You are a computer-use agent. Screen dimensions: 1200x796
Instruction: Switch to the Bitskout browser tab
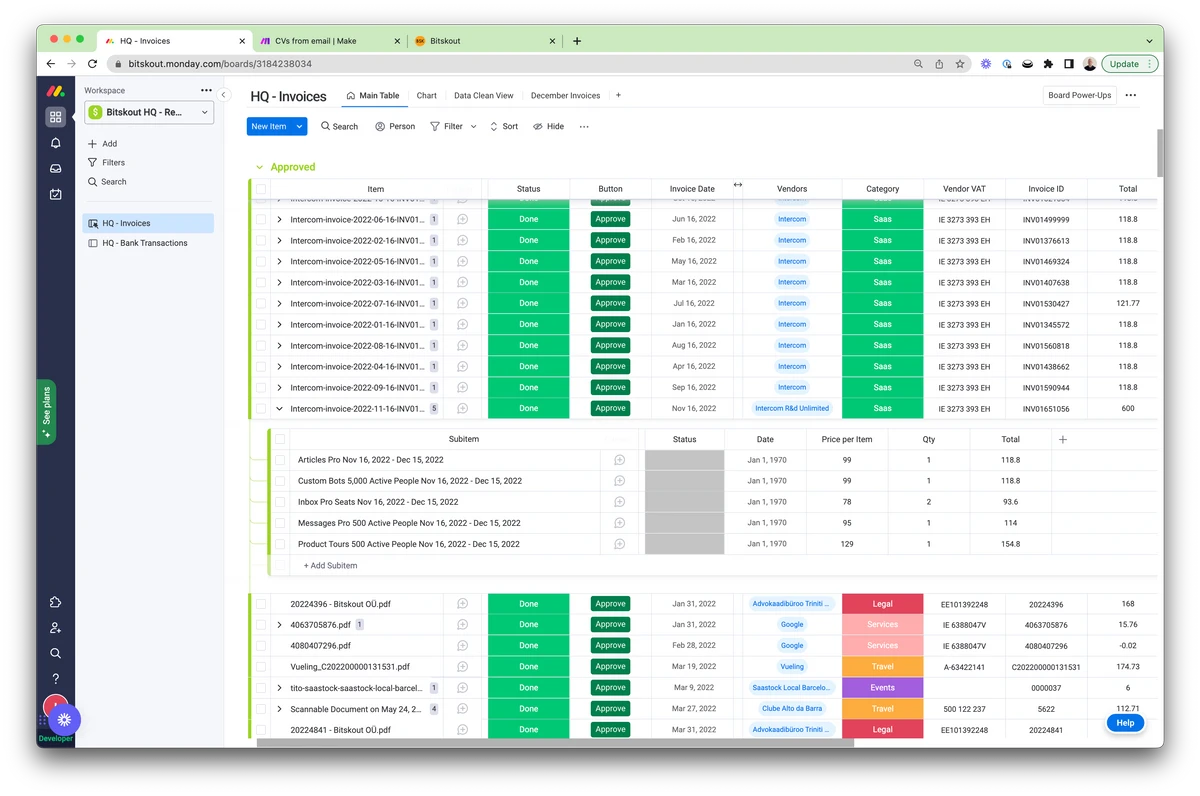(x=484, y=41)
